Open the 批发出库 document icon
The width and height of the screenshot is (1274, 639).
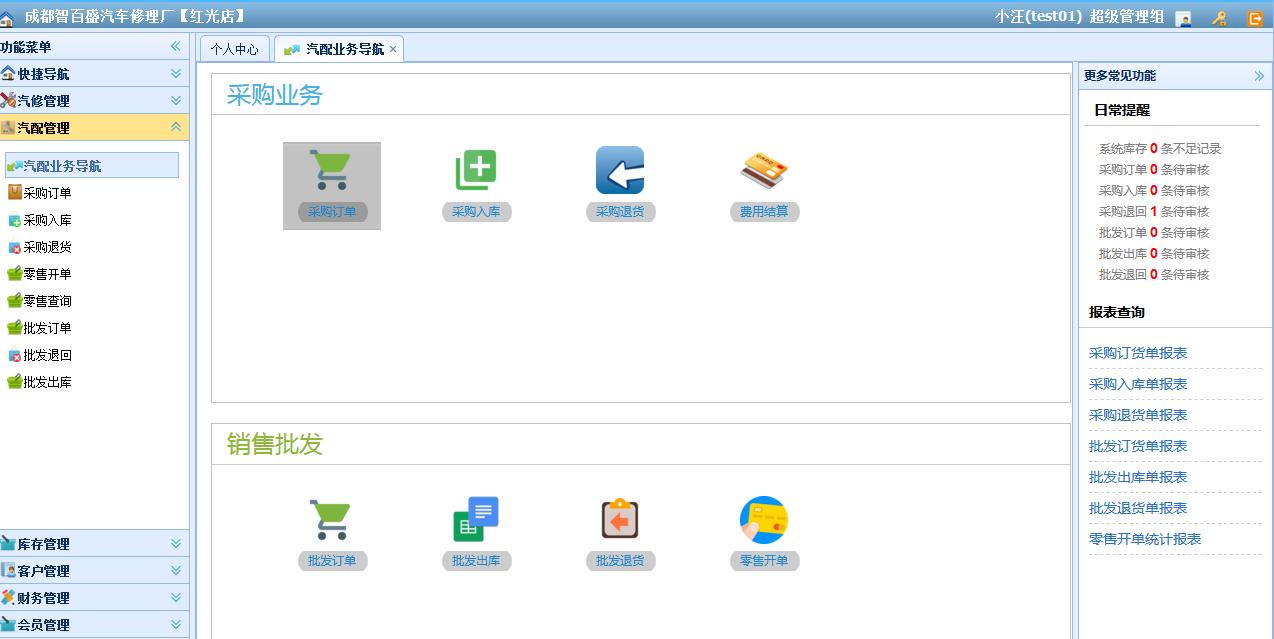(x=476, y=520)
